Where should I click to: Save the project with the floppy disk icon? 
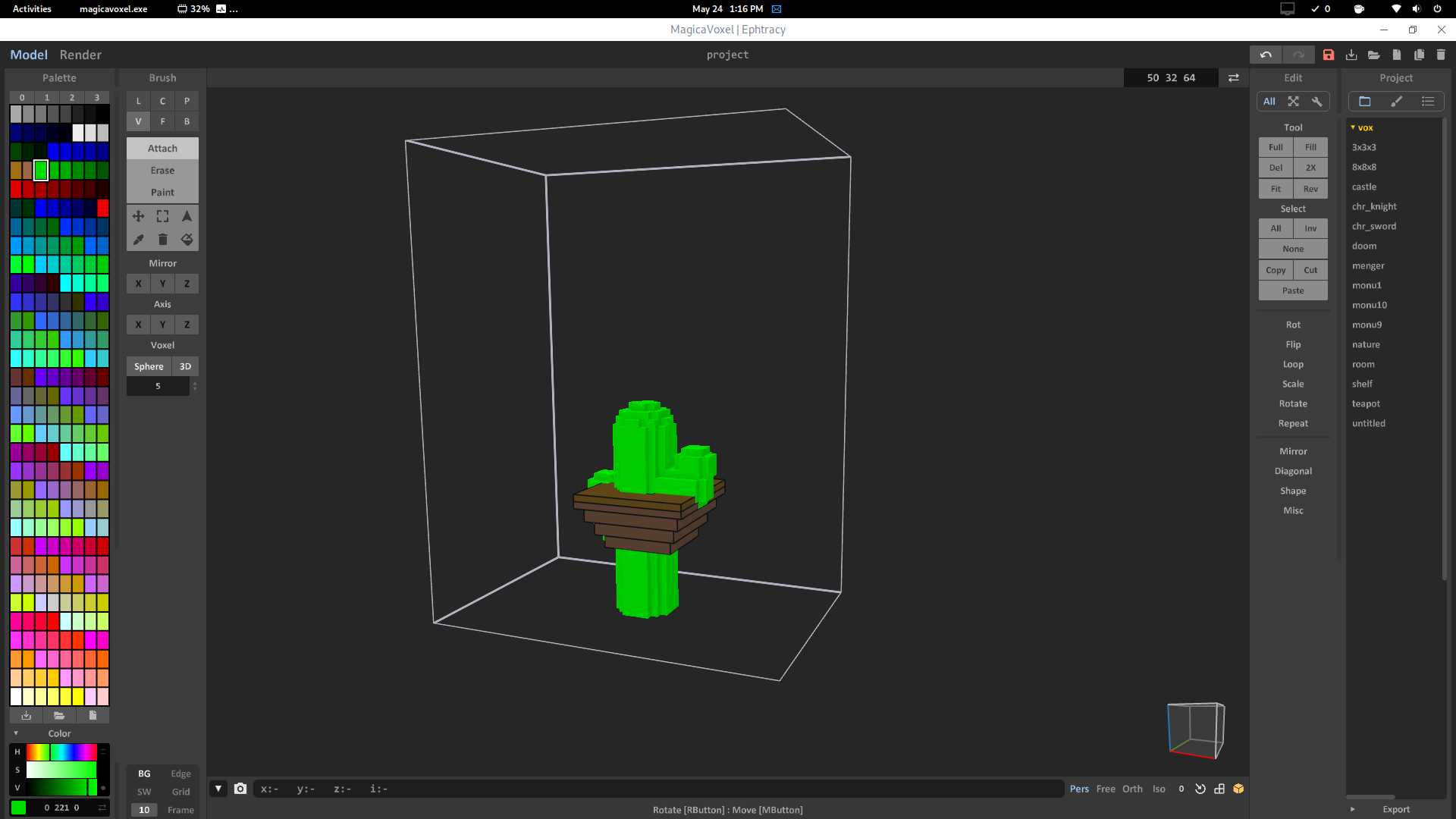click(x=1328, y=55)
